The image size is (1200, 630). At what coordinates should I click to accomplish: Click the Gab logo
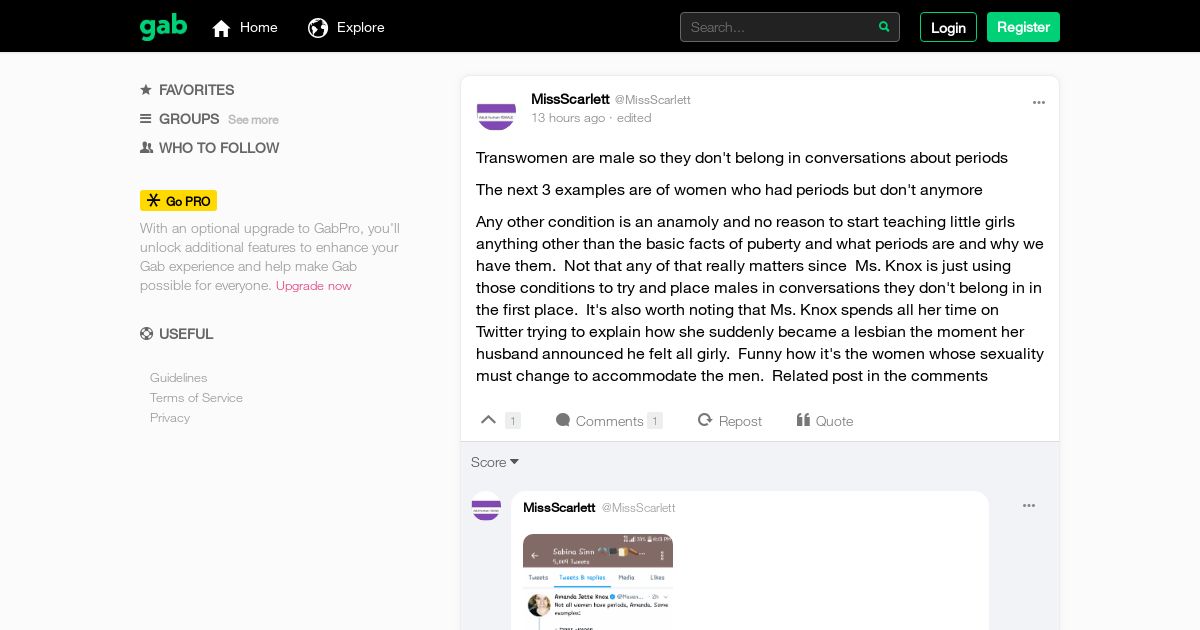tap(163, 27)
